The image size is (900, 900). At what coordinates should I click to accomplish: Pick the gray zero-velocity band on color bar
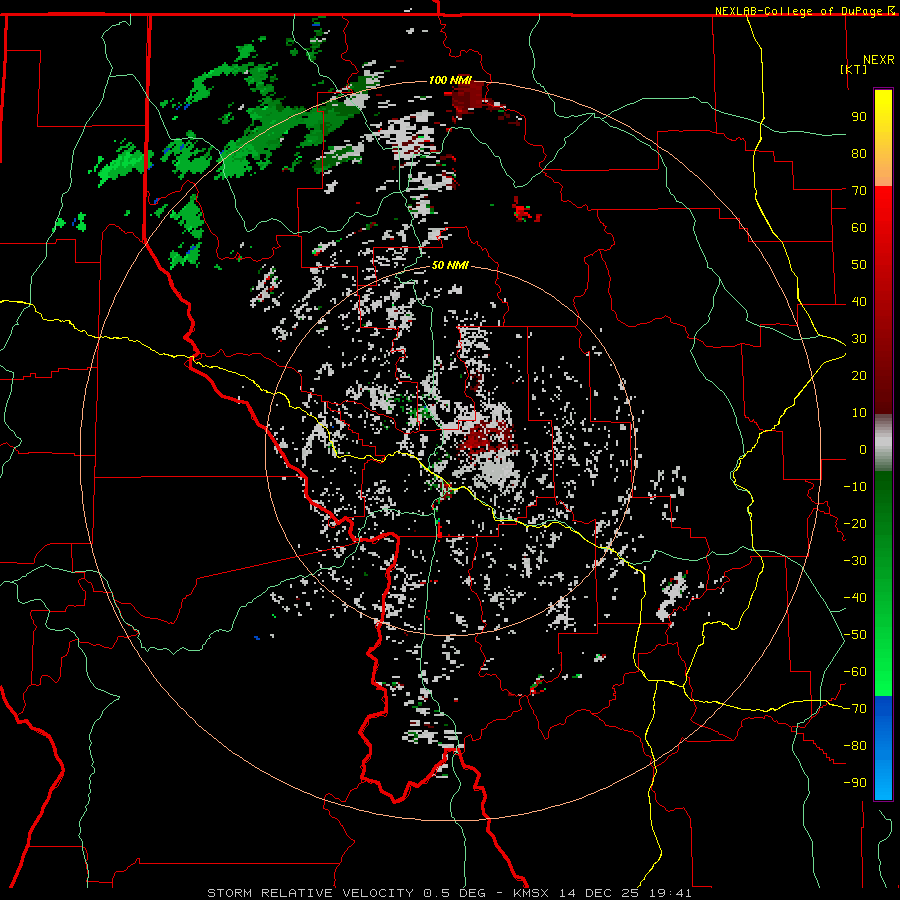883,442
